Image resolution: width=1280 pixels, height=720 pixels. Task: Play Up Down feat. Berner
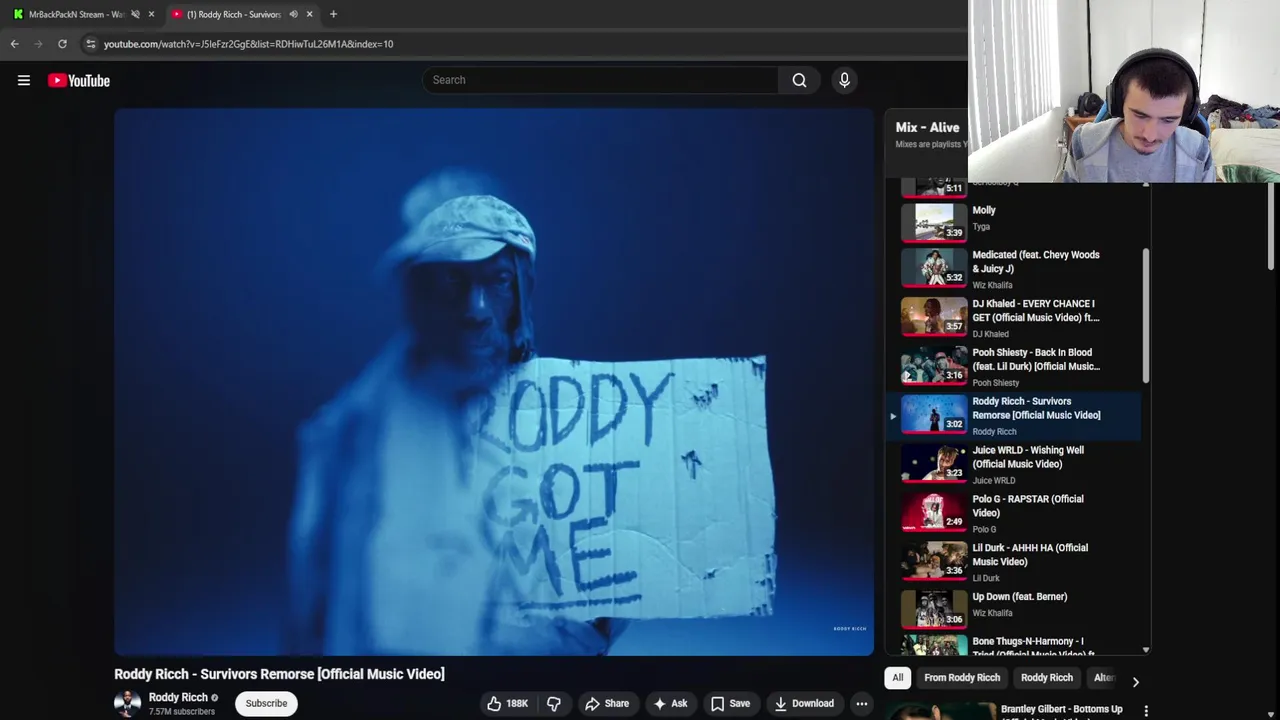(x=1014, y=610)
